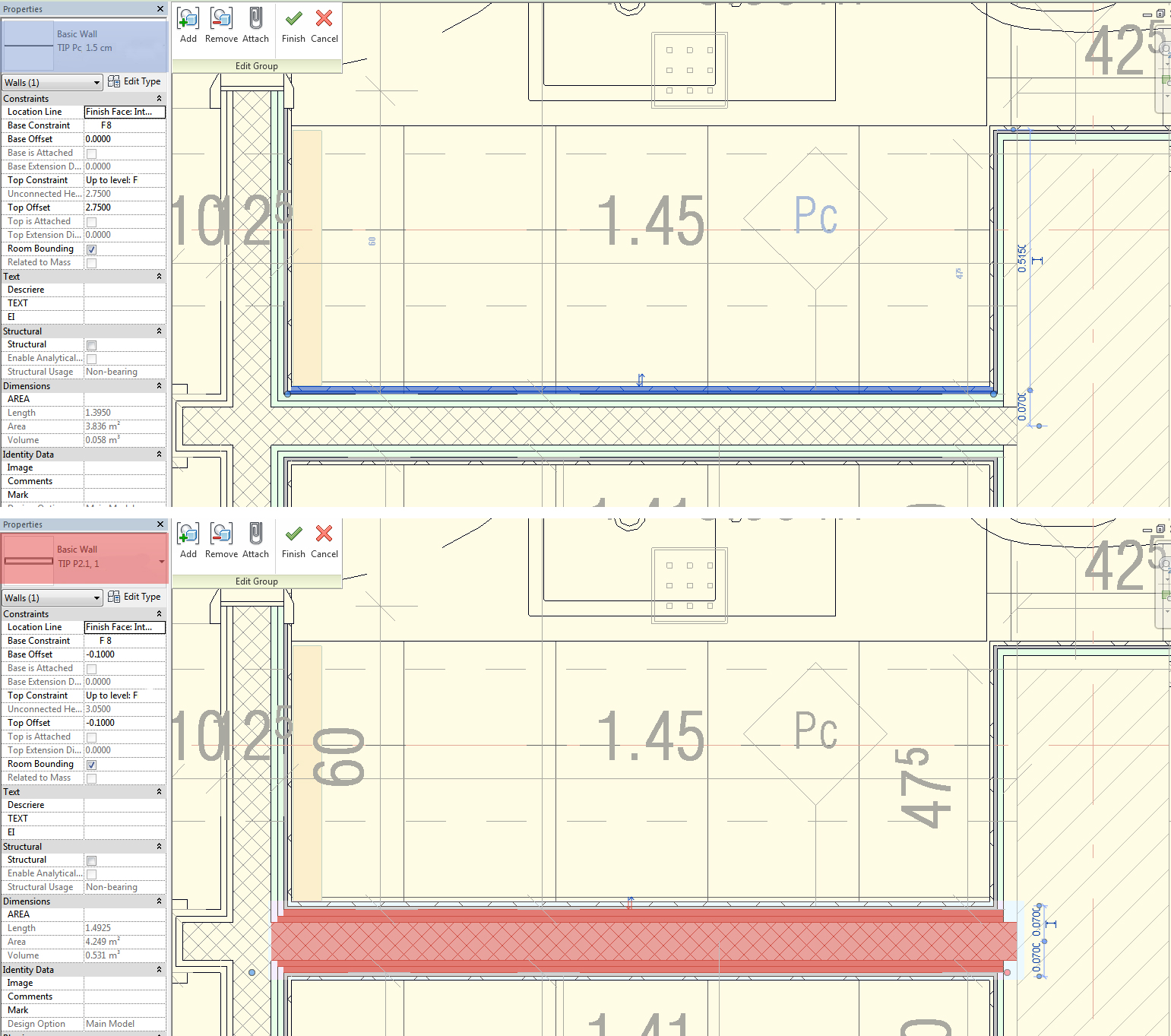The image size is (1171, 1036).
Task: Click the Location Line value in the upper panel
Action: pos(125,112)
